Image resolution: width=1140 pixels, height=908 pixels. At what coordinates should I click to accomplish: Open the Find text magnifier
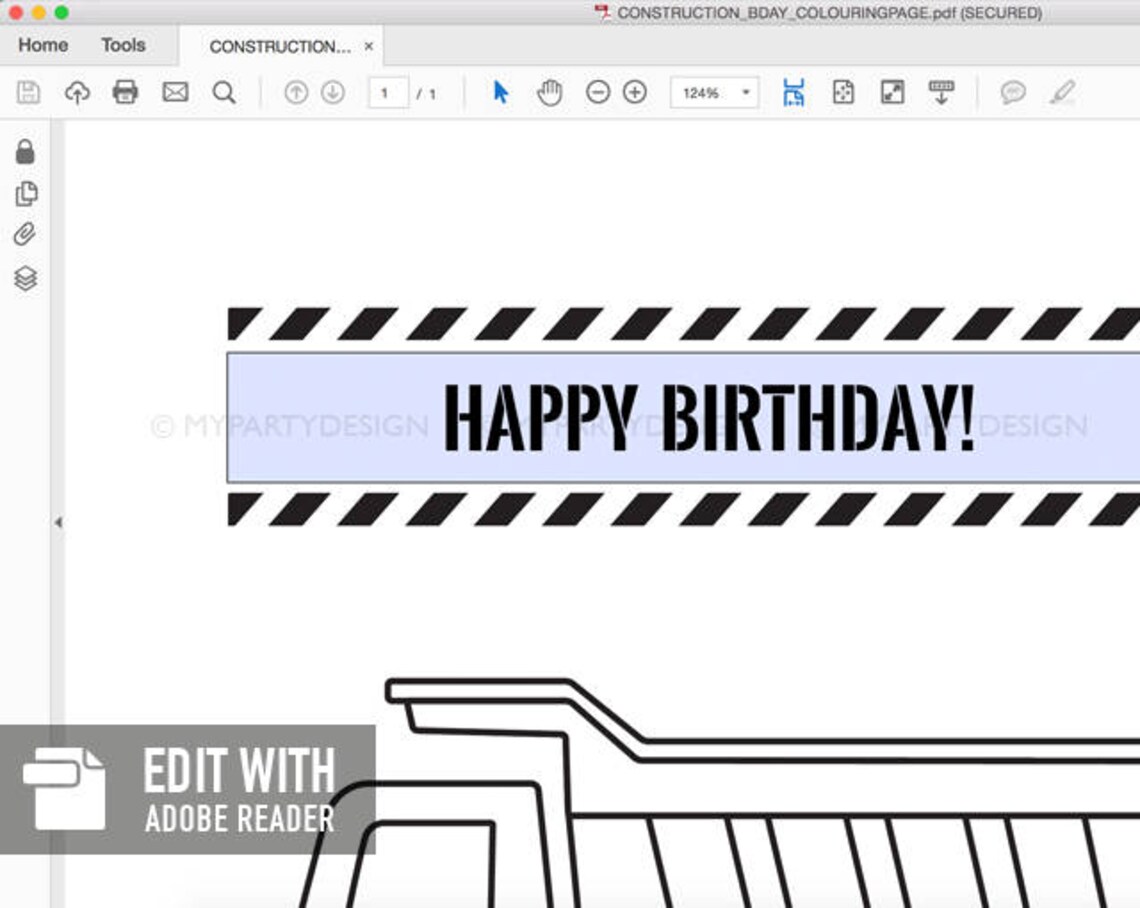tap(224, 92)
